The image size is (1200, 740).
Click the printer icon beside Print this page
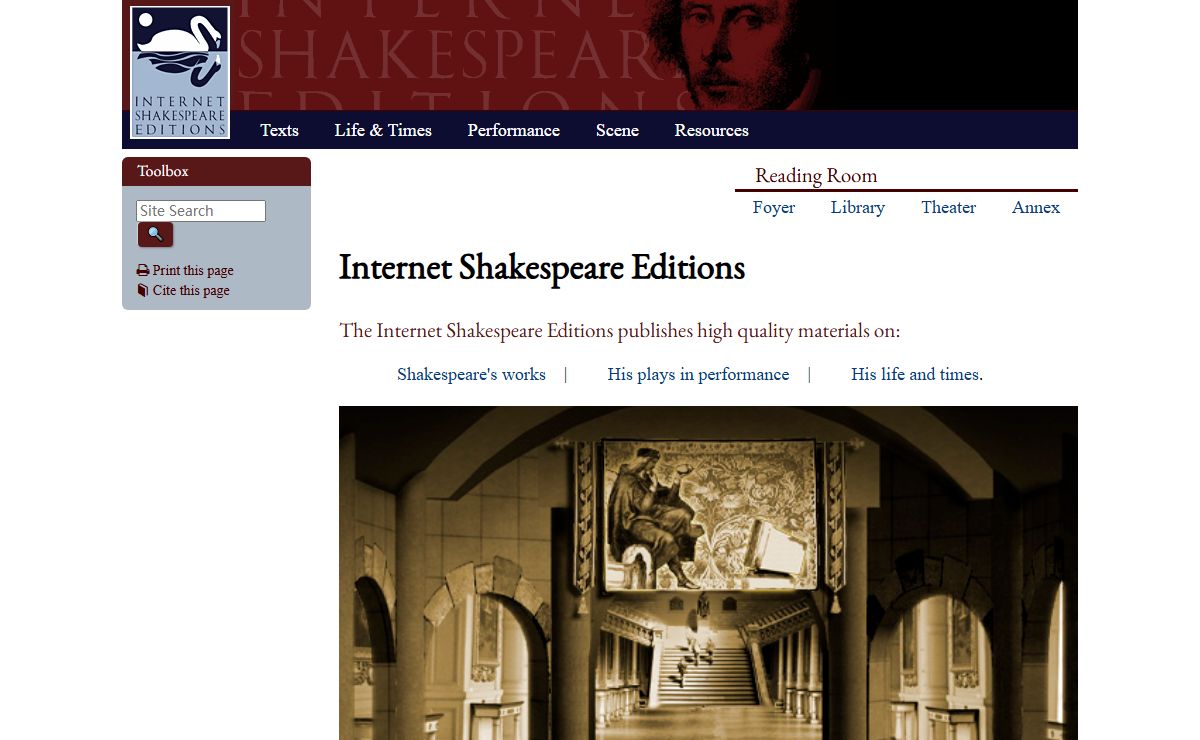coord(143,271)
